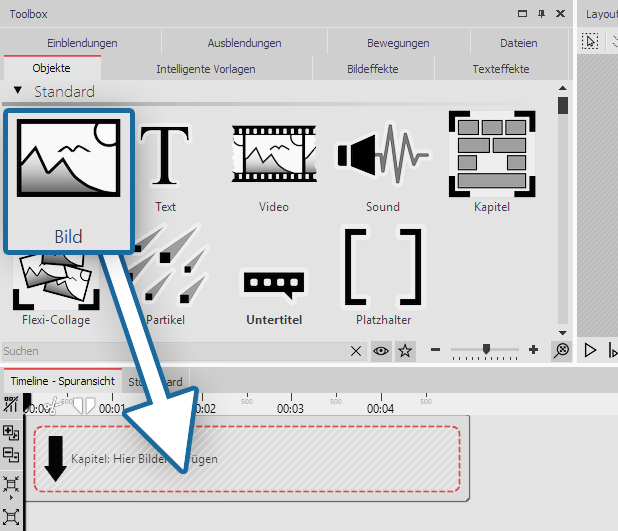Image resolution: width=618 pixels, height=531 pixels.
Task: Select the Text object
Action: click(165, 160)
